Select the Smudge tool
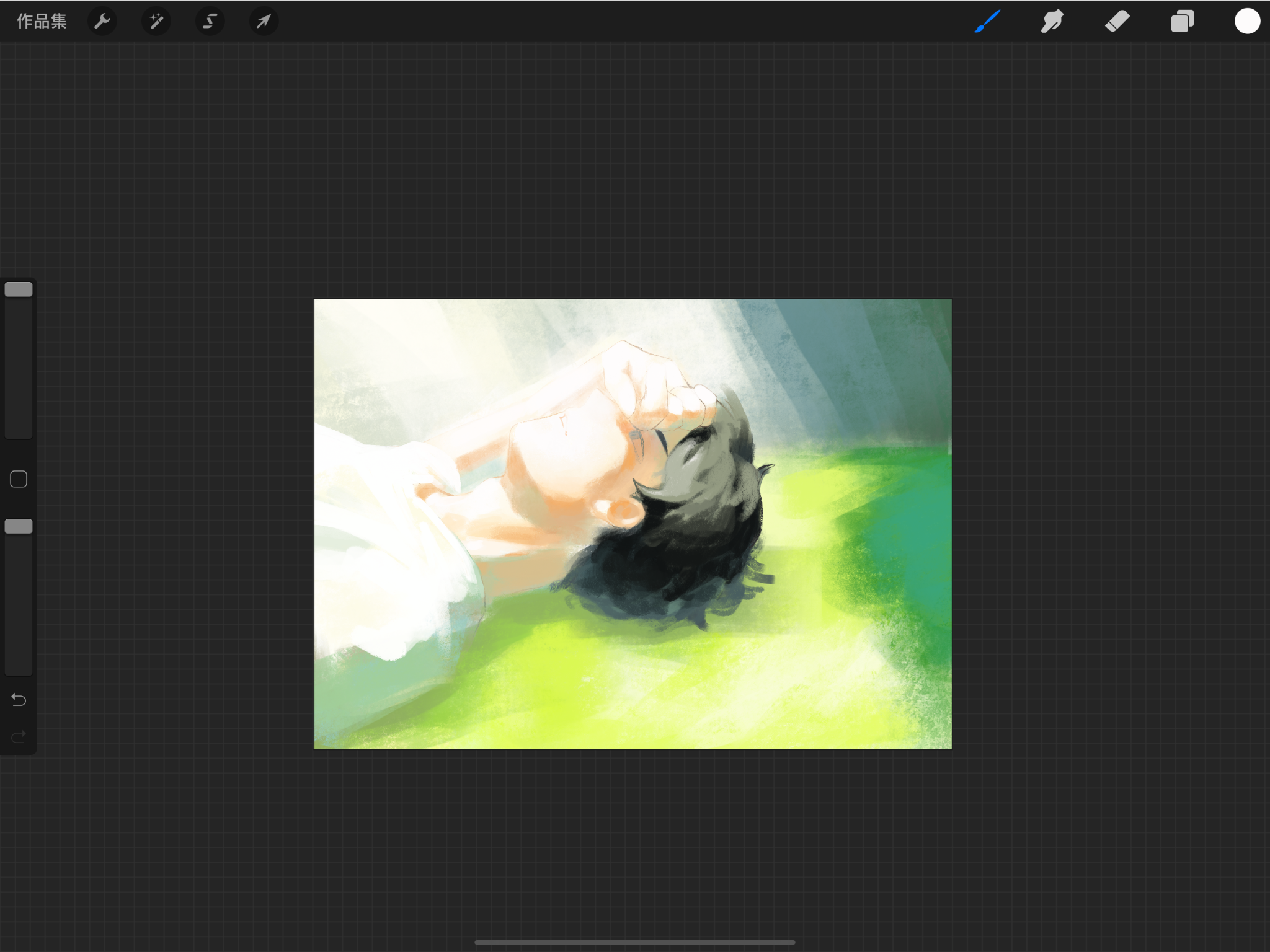The image size is (1270, 952). 1052,21
